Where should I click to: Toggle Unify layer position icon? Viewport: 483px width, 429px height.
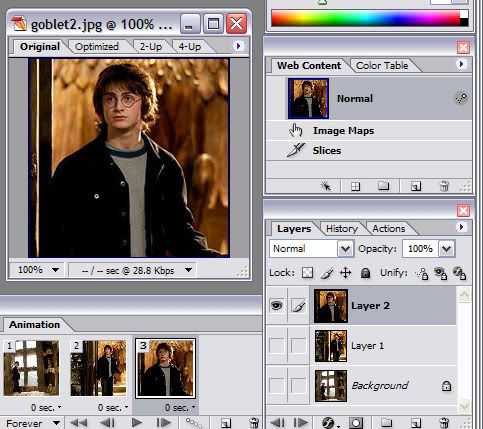(x=422, y=274)
